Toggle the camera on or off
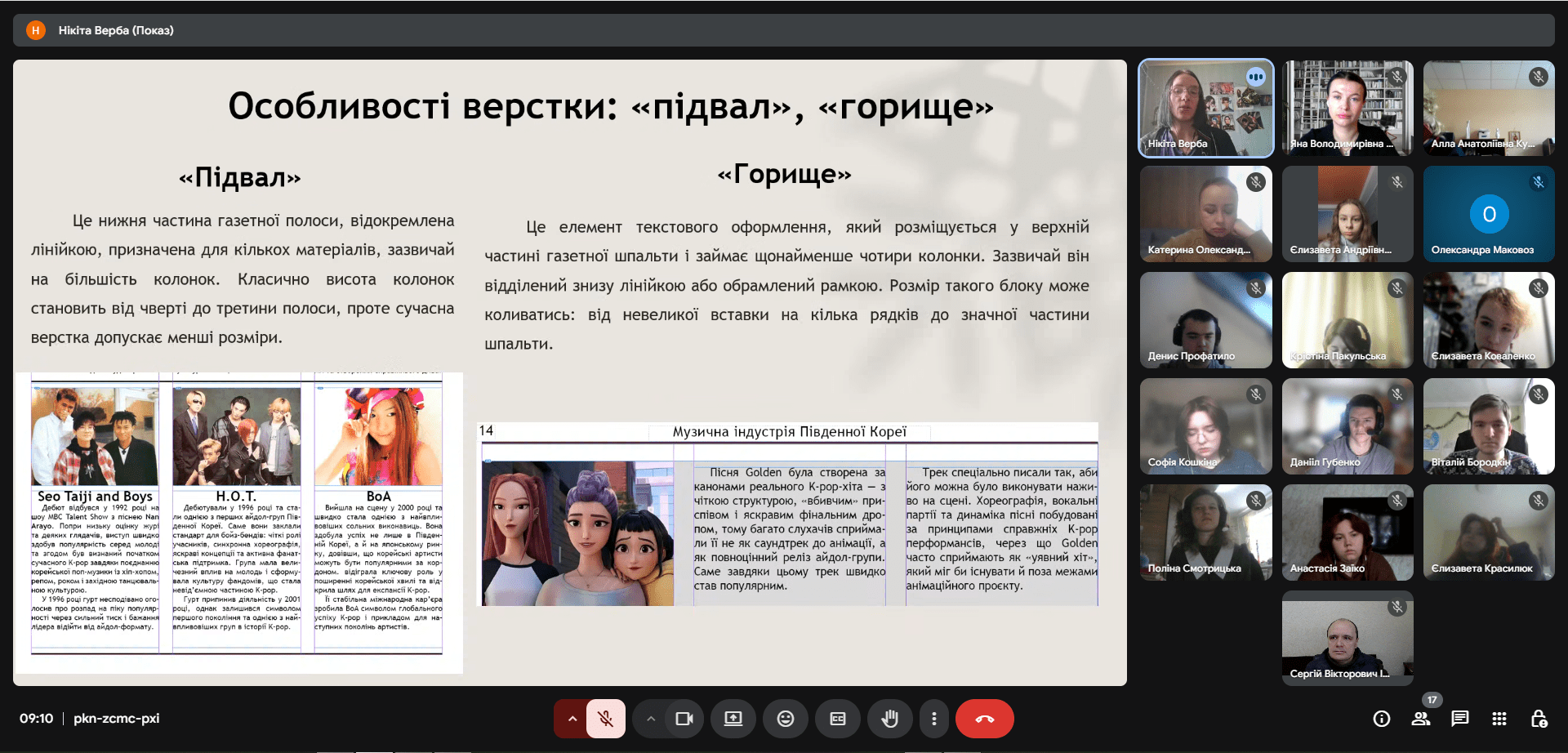This screenshot has height=753, width=1568. tap(684, 719)
